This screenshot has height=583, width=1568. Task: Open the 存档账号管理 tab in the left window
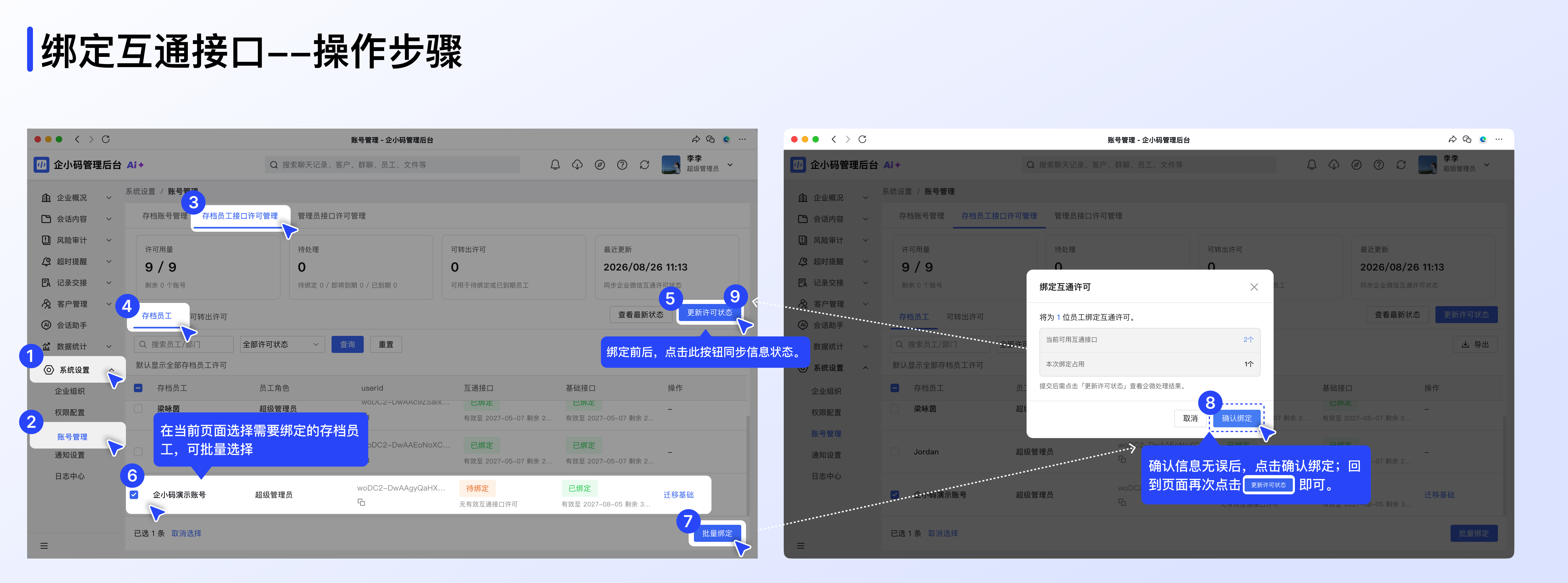coord(165,216)
